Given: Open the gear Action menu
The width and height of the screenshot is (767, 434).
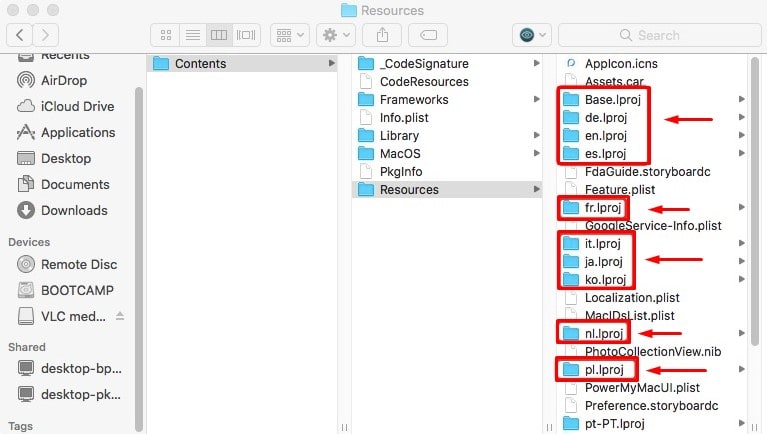Looking at the screenshot, I should (336, 35).
